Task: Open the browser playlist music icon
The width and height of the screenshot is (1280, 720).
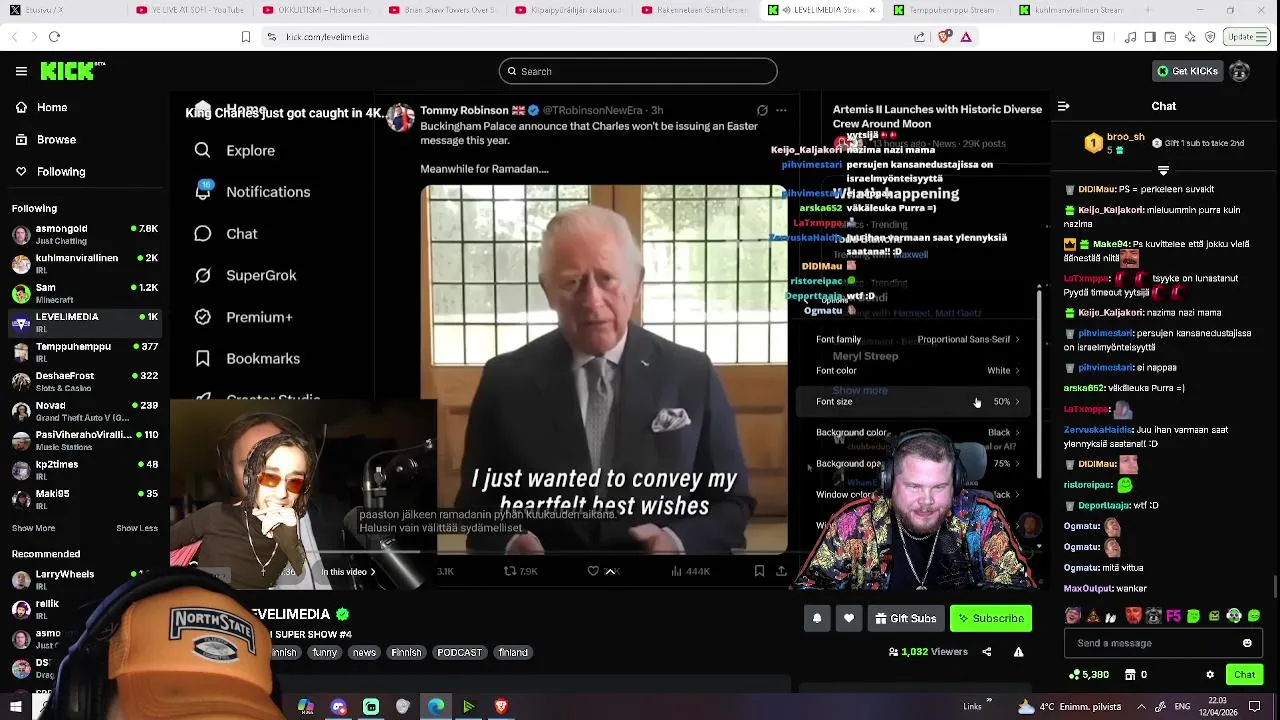Action: [1130, 37]
